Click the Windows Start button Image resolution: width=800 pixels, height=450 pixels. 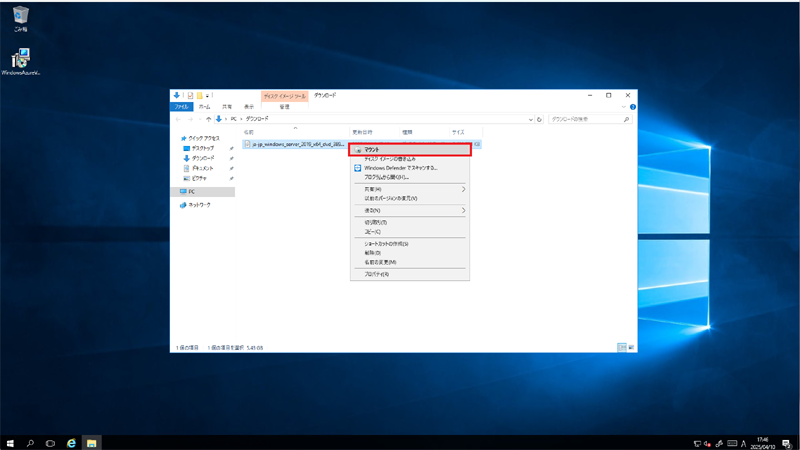click(x=9, y=442)
